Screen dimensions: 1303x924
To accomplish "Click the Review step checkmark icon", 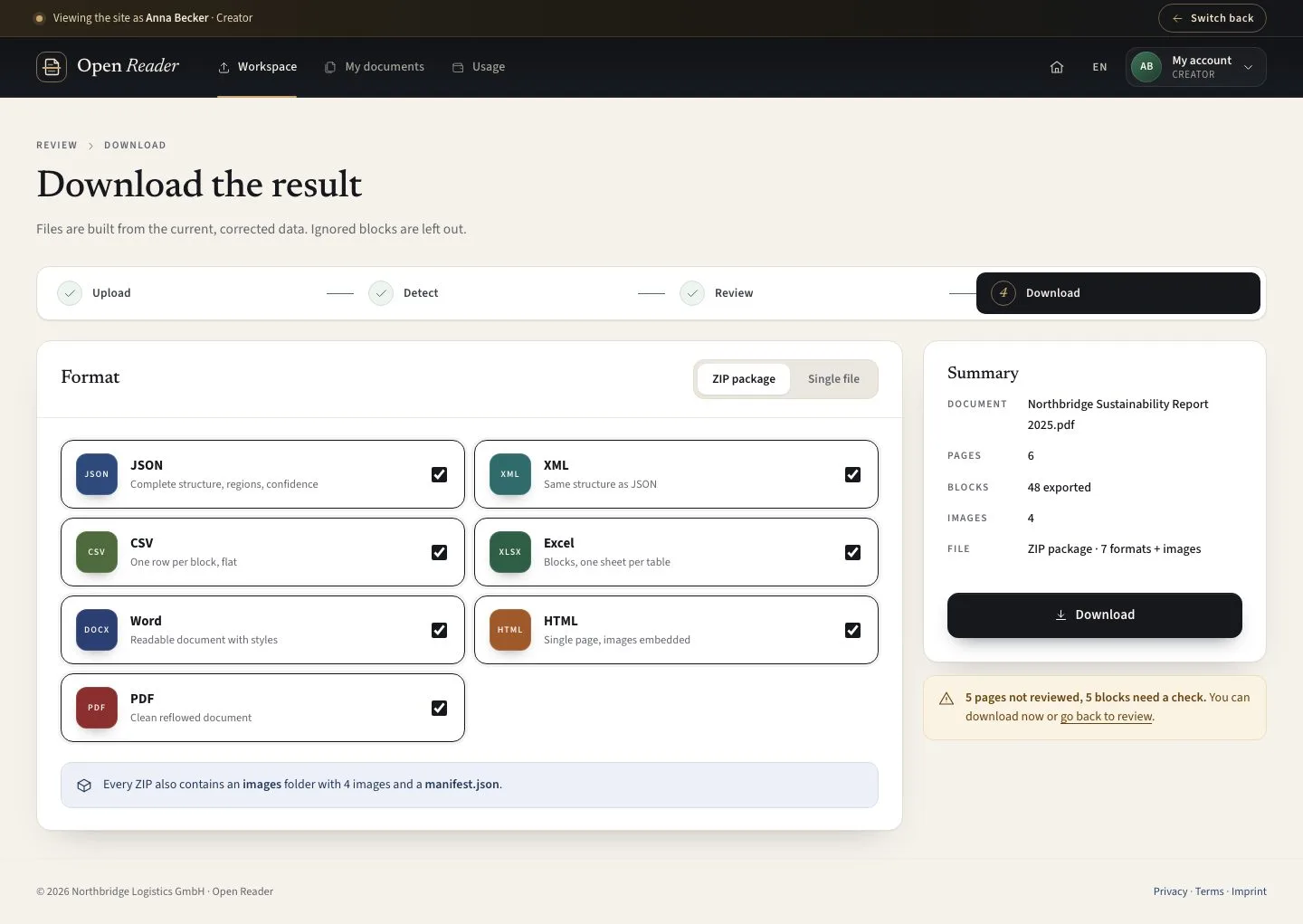I will [692, 293].
